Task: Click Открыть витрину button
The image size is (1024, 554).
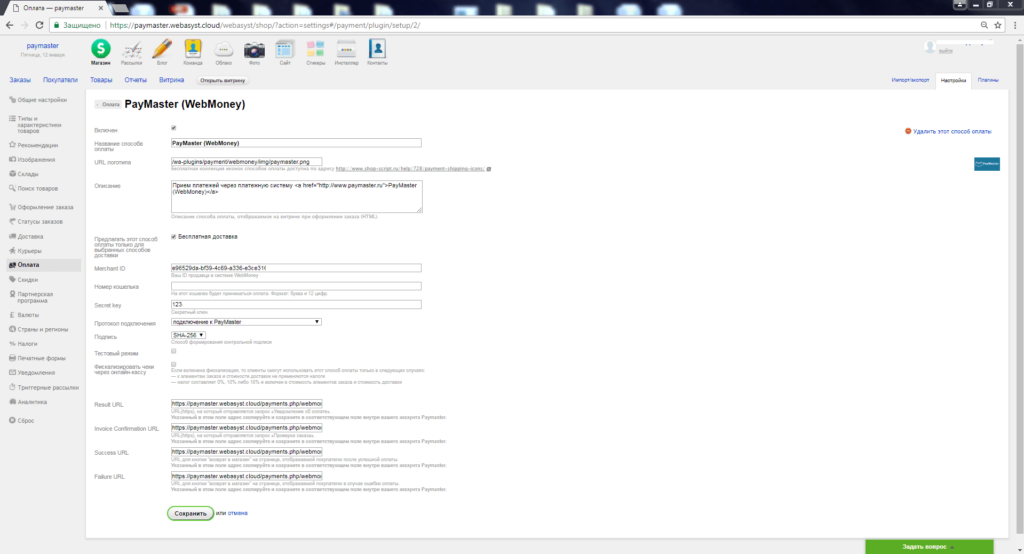Action: pyautogui.click(x=223, y=80)
